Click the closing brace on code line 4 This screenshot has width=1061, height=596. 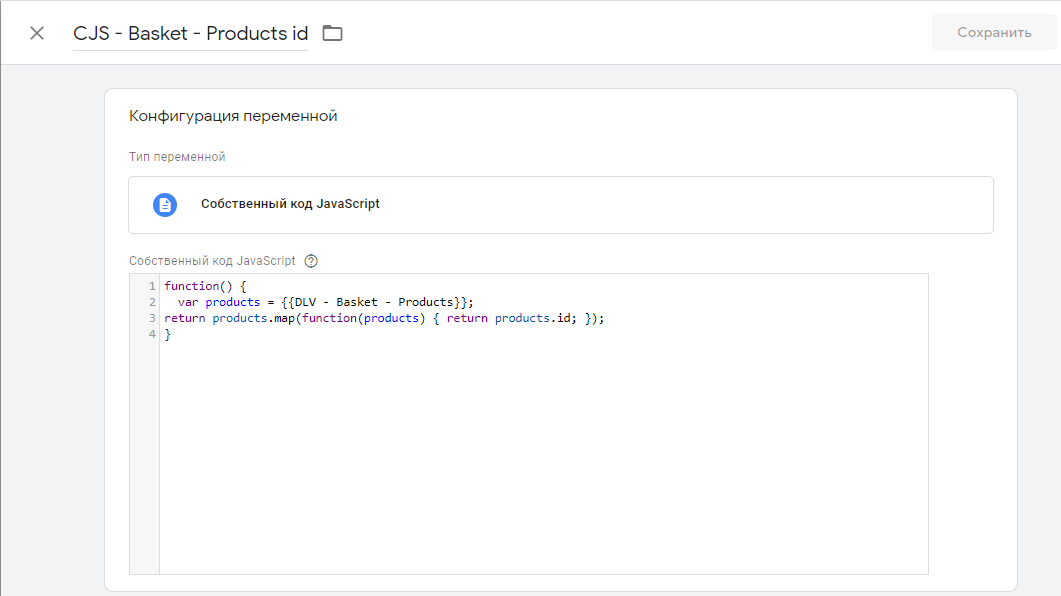(x=168, y=335)
